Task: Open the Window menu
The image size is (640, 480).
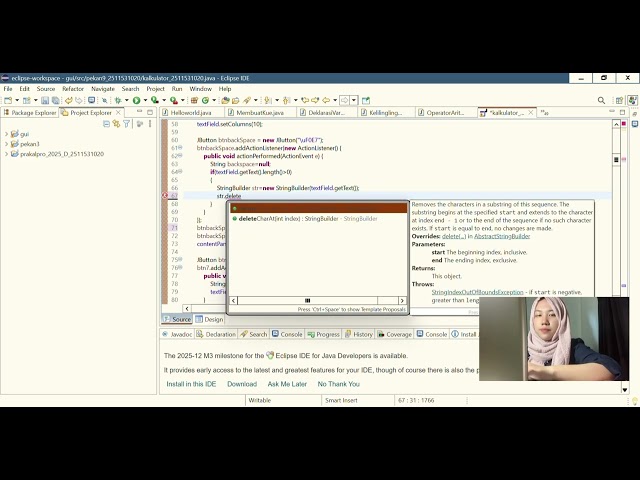Action: coord(200,89)
